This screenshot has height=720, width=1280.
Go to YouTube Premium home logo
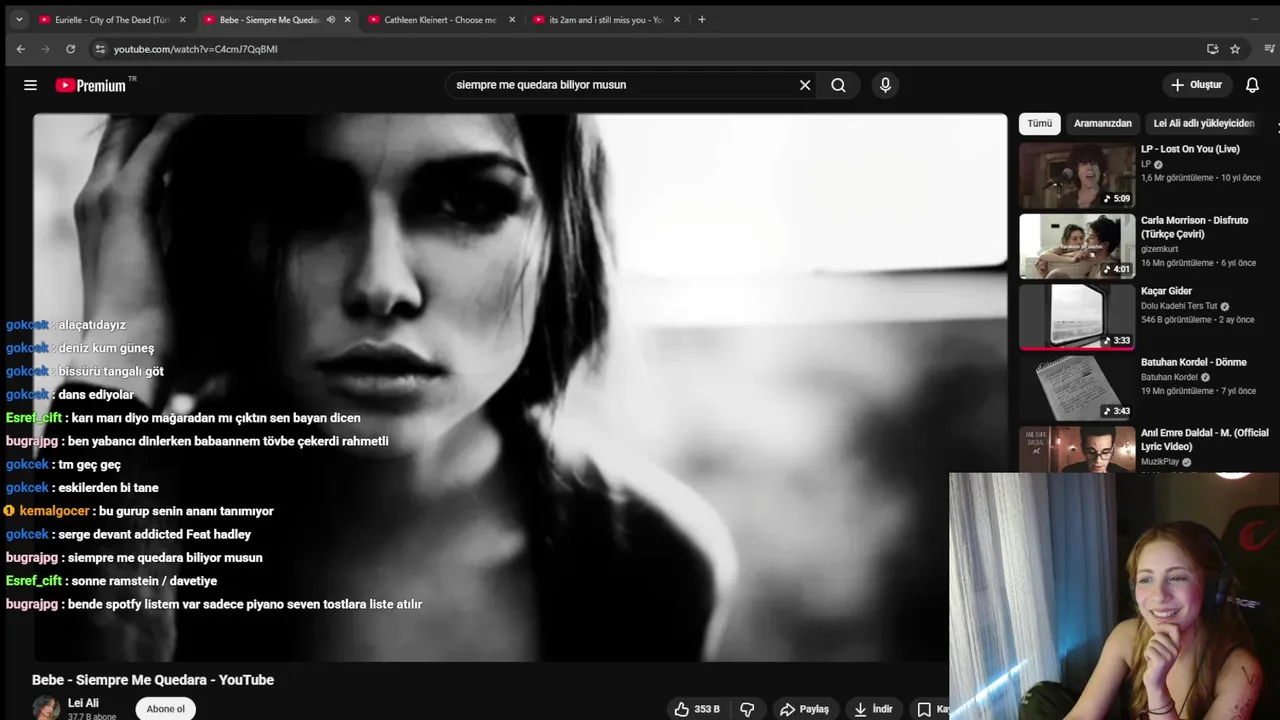[95, 85]
